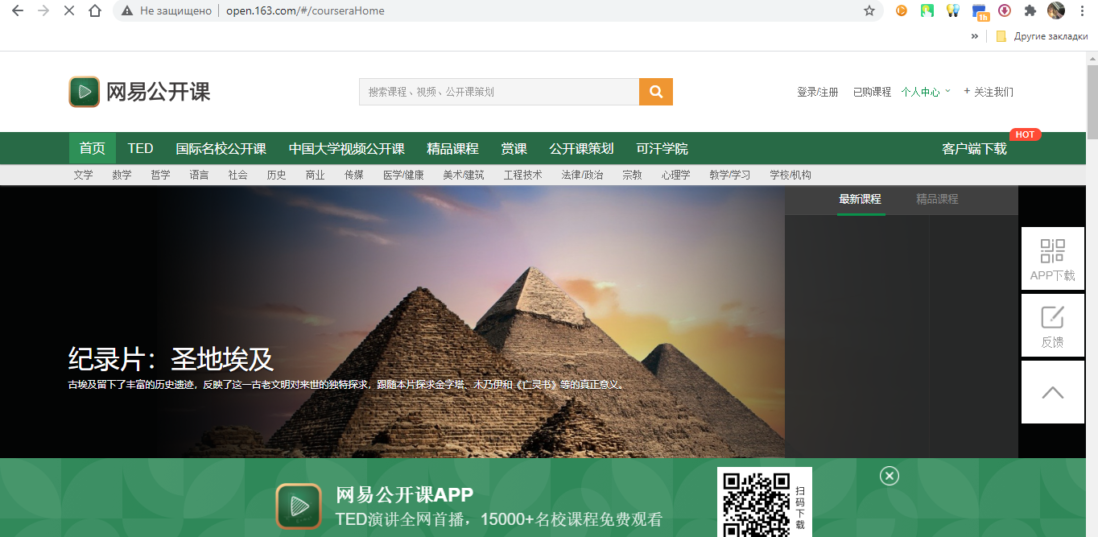Open the 历史 category
This screenshot has width=1098, height=537.
(277, 175)
